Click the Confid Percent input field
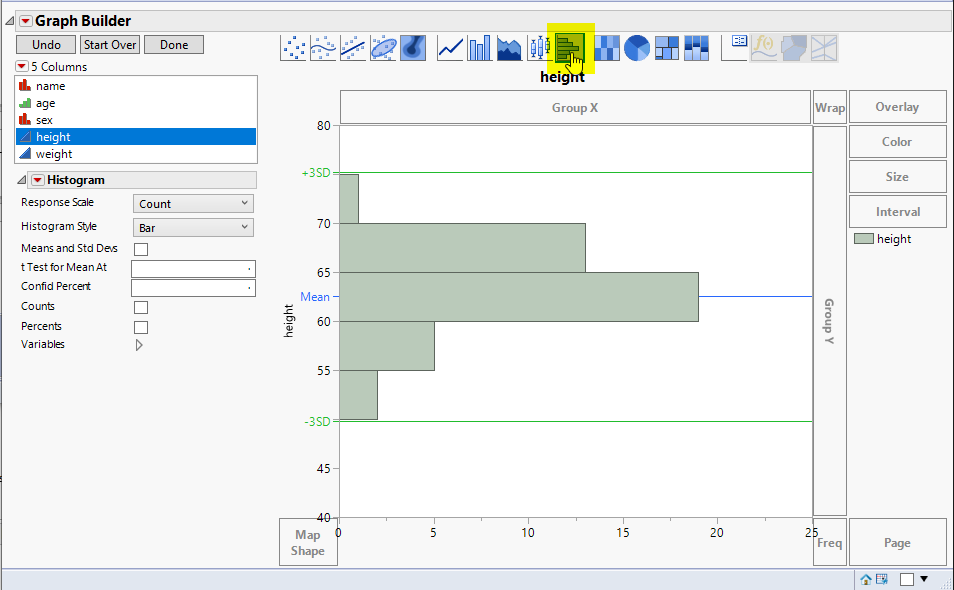The width and height of the screenshot is (954, 590). click(193, 288)
